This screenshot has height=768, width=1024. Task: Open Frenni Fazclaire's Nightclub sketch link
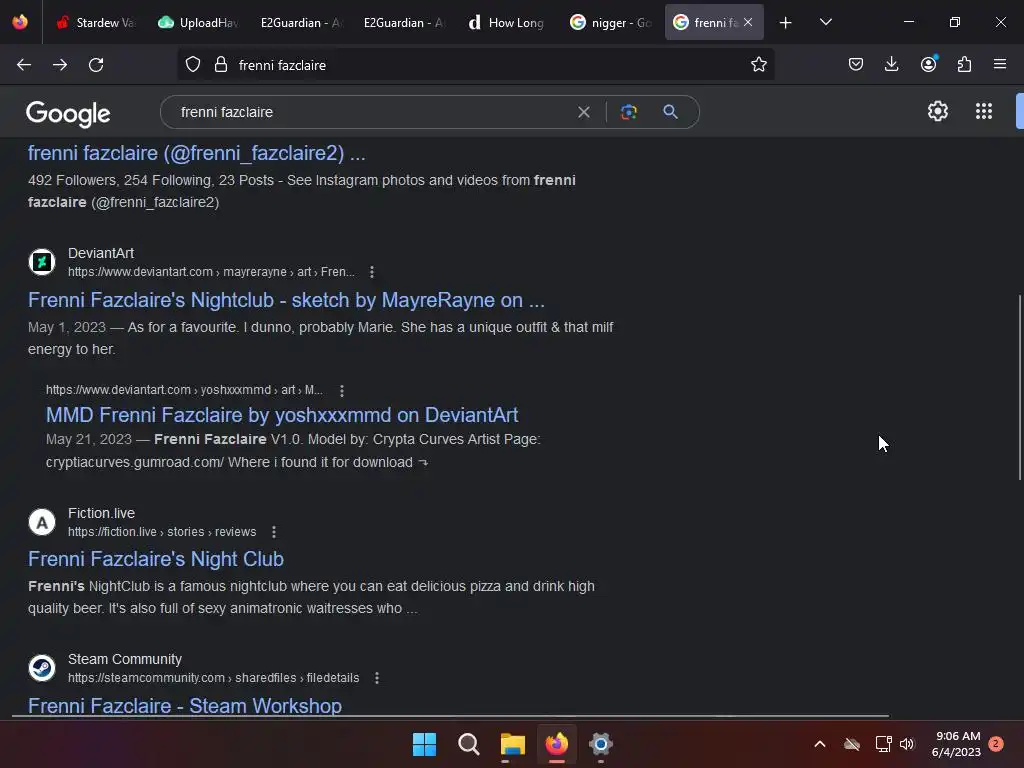[286, 300]
